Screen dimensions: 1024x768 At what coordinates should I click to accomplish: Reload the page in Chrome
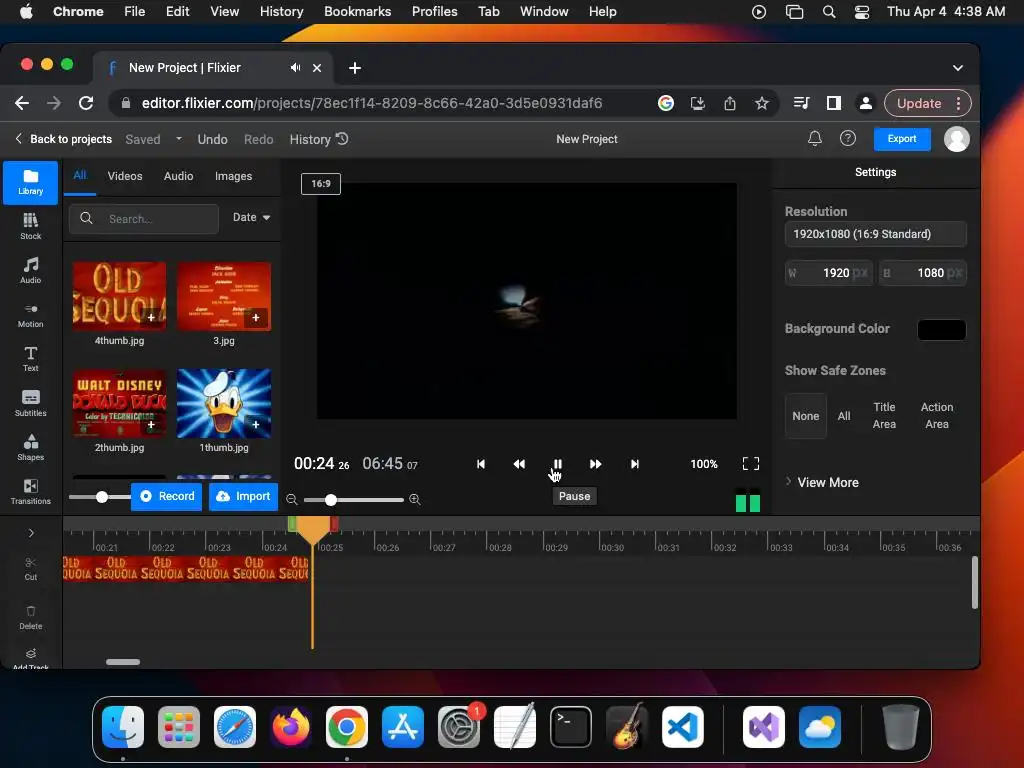coord(86,103)
